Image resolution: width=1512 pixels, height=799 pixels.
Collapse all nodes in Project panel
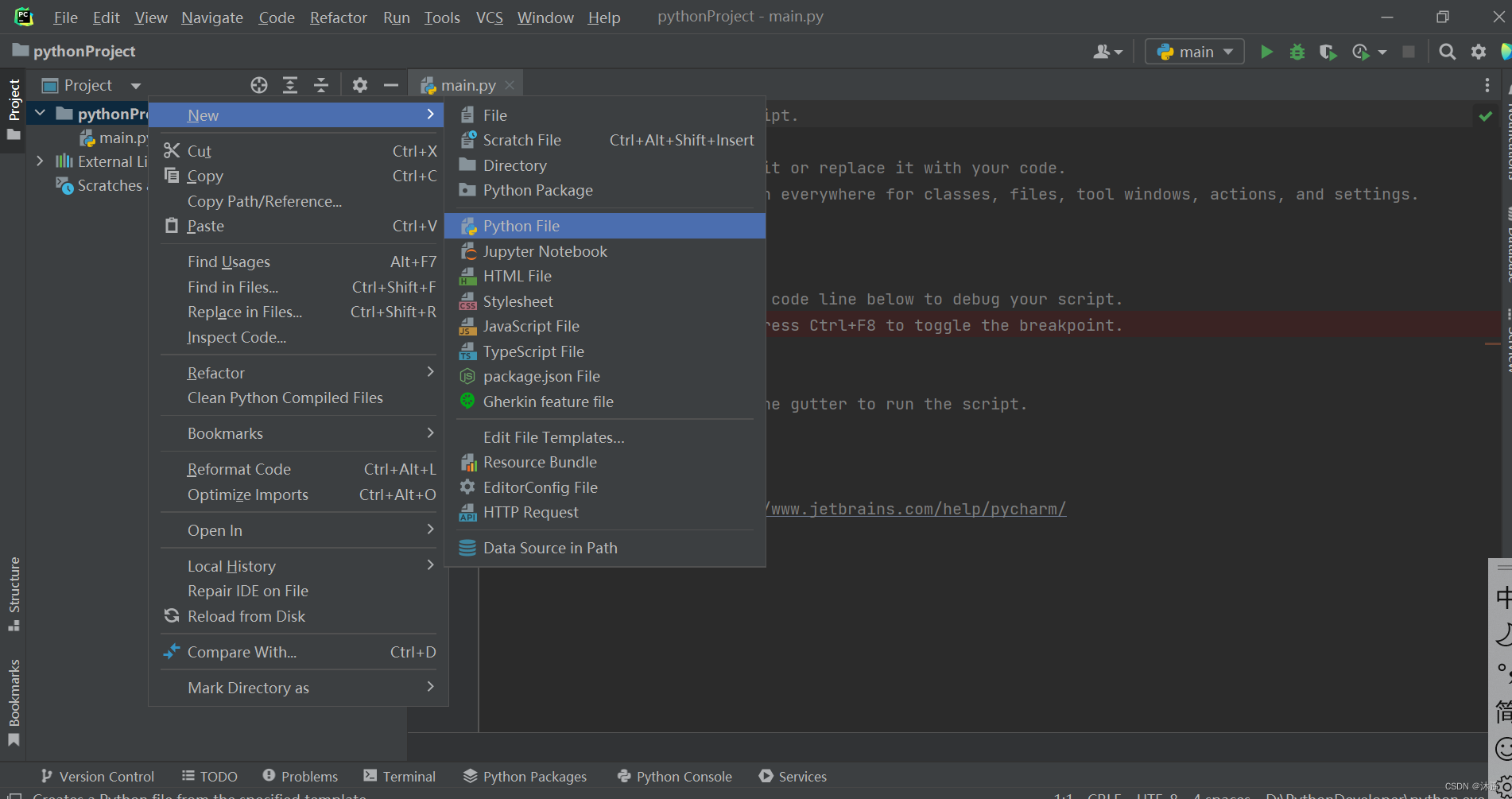point(320,84)
